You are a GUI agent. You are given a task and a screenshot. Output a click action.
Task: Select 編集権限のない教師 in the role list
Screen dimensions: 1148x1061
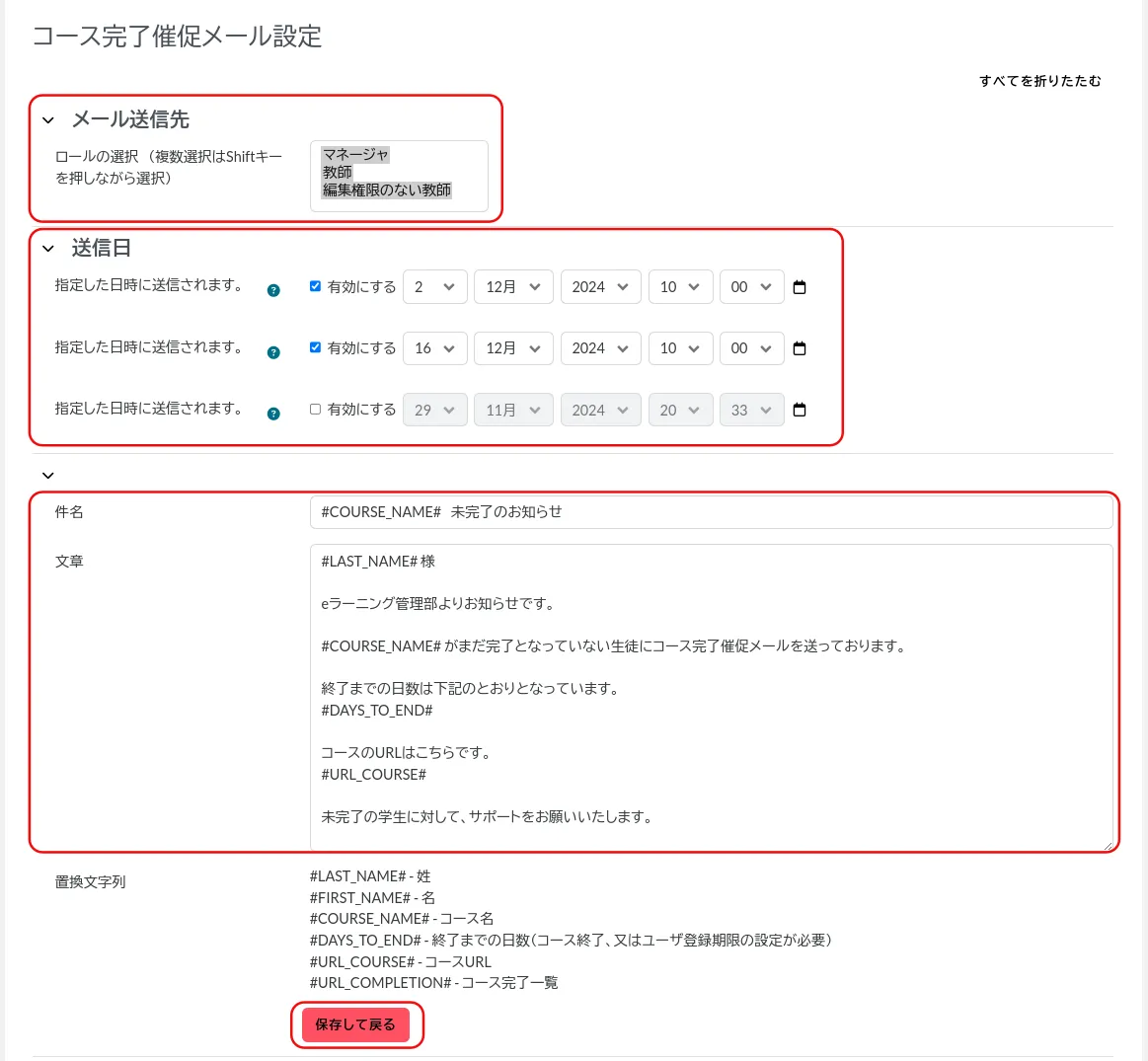click(387, 189)
